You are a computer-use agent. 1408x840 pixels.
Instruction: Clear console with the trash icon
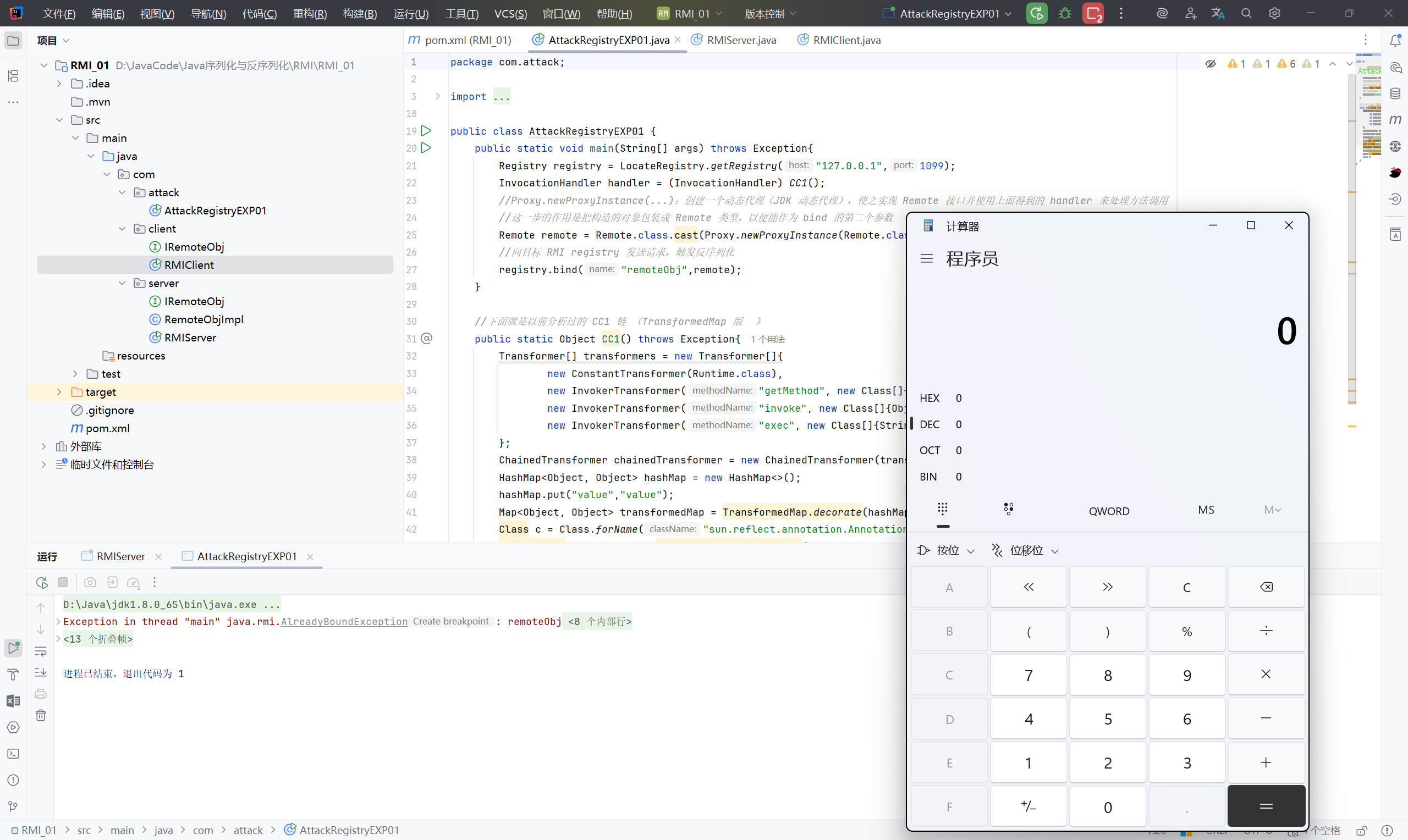41,715
